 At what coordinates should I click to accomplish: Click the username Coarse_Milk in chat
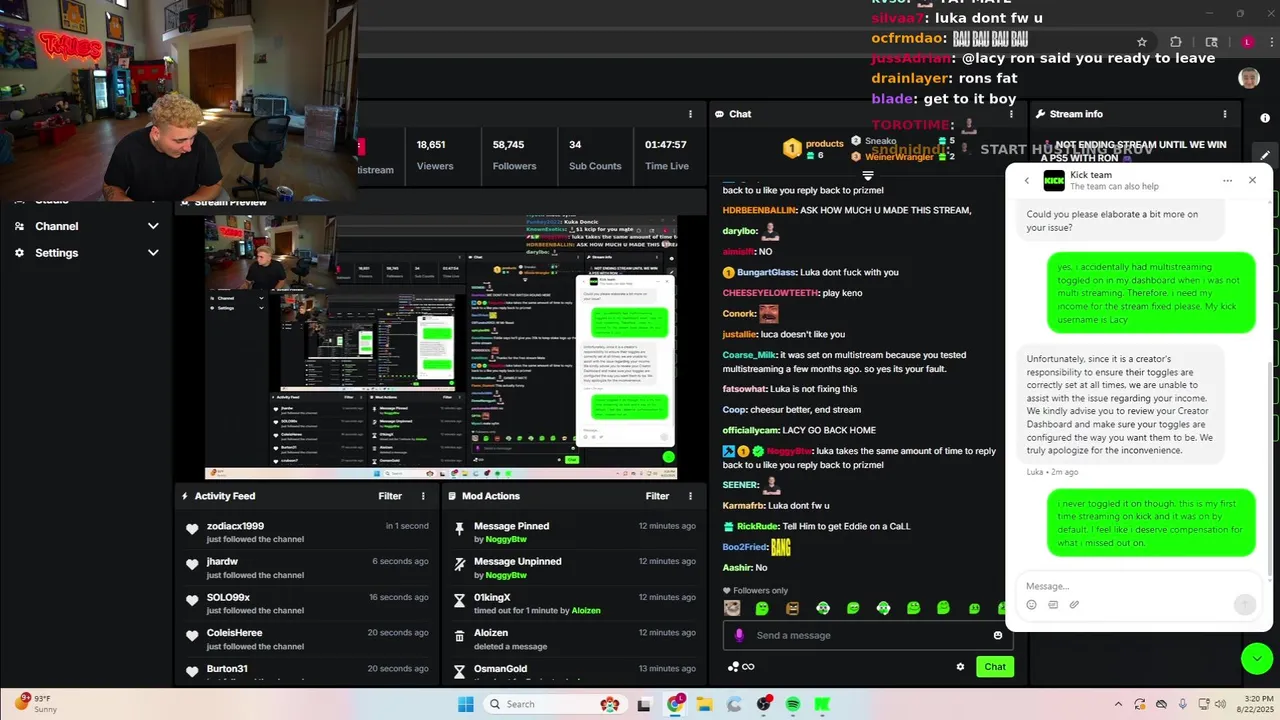749,355
